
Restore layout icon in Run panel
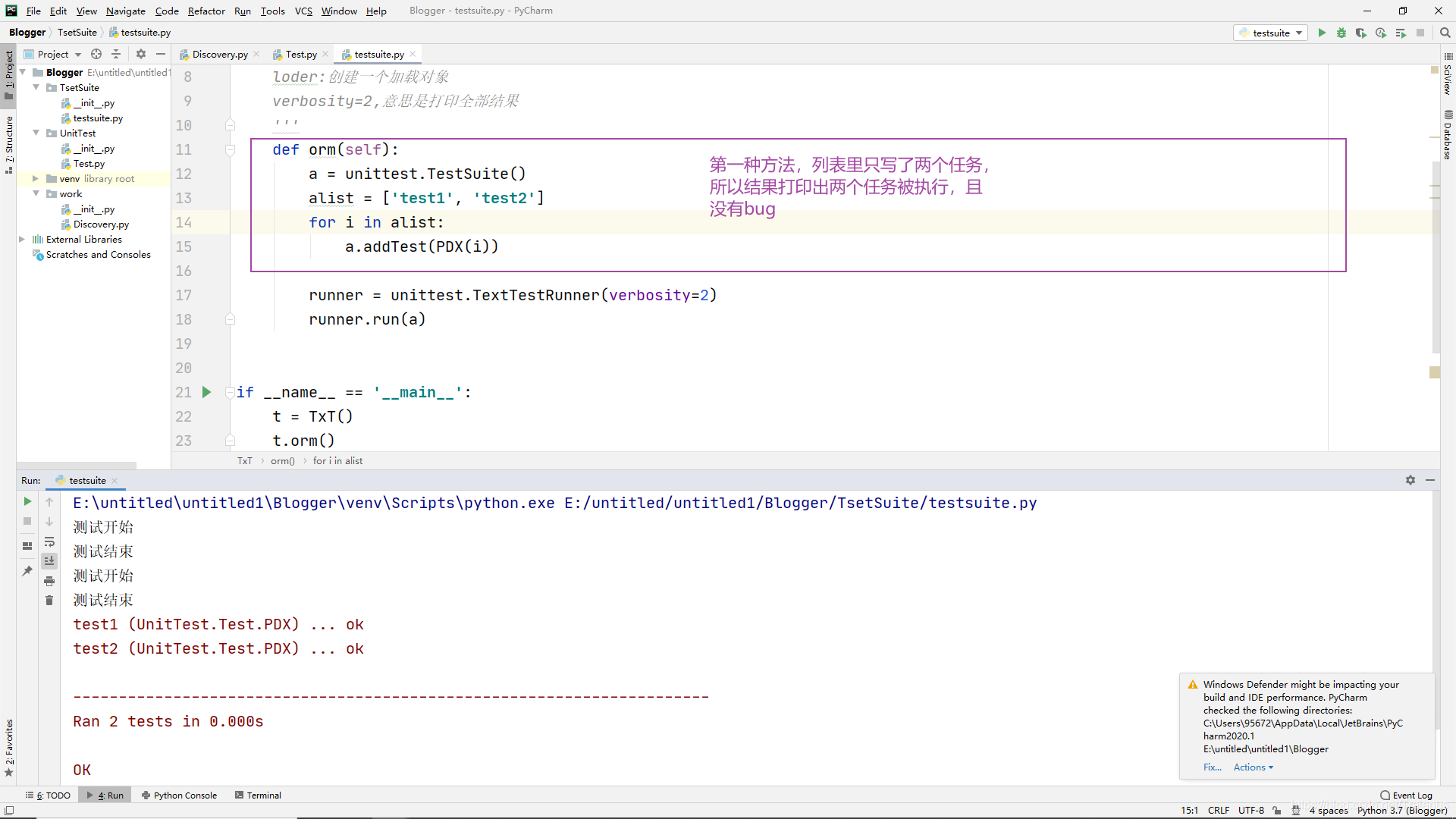coord(27,545)
